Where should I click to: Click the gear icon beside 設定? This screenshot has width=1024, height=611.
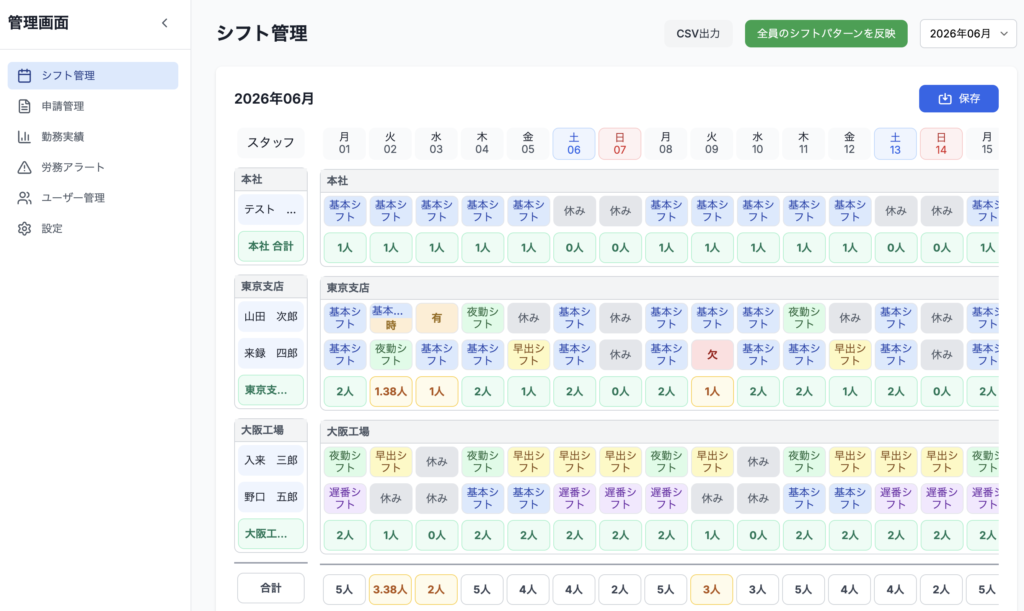(x=24, y=228)
